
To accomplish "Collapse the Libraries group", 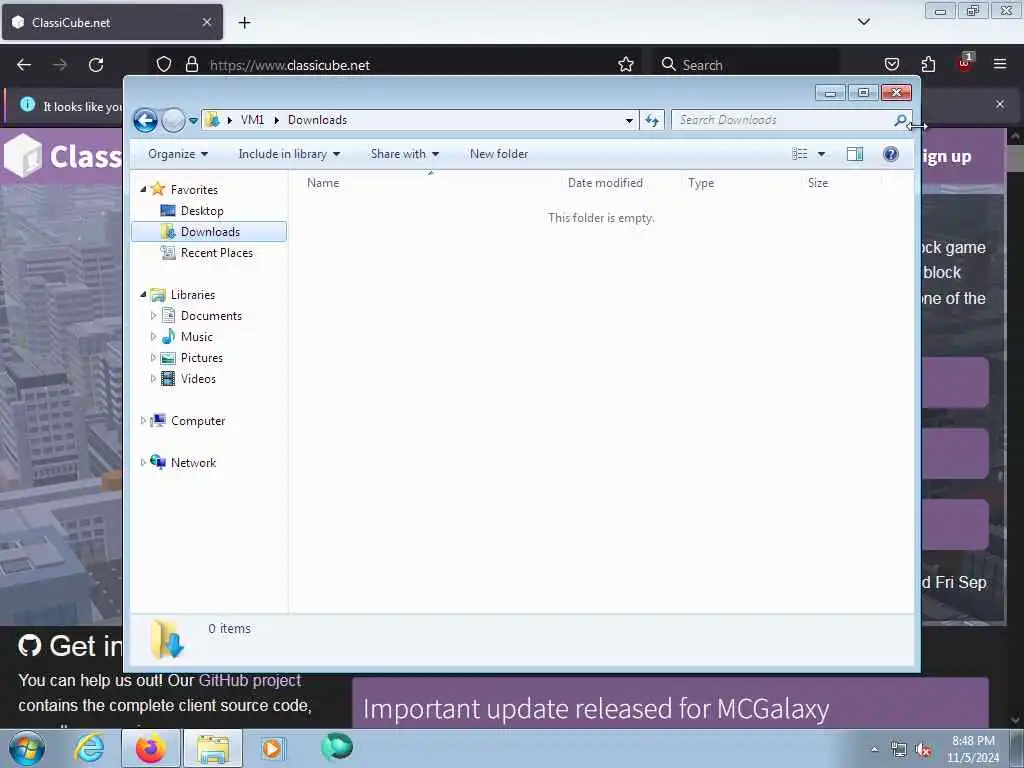I will pos(143,295).
